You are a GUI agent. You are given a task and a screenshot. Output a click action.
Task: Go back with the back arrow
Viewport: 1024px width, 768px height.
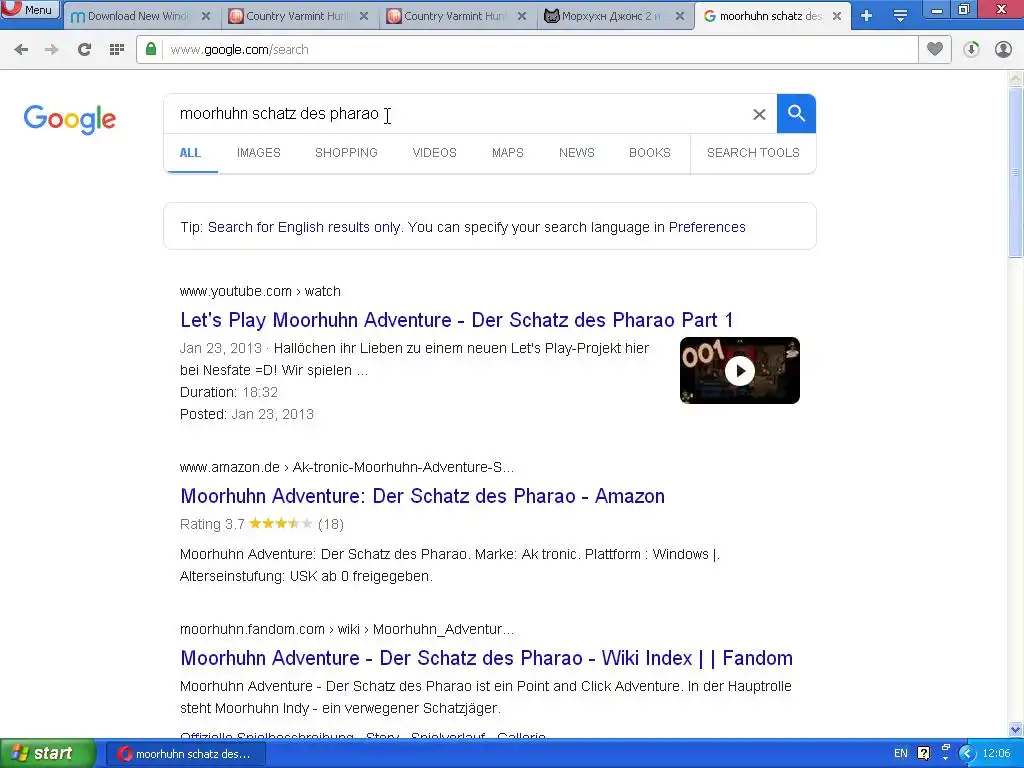tap(21, 50)
